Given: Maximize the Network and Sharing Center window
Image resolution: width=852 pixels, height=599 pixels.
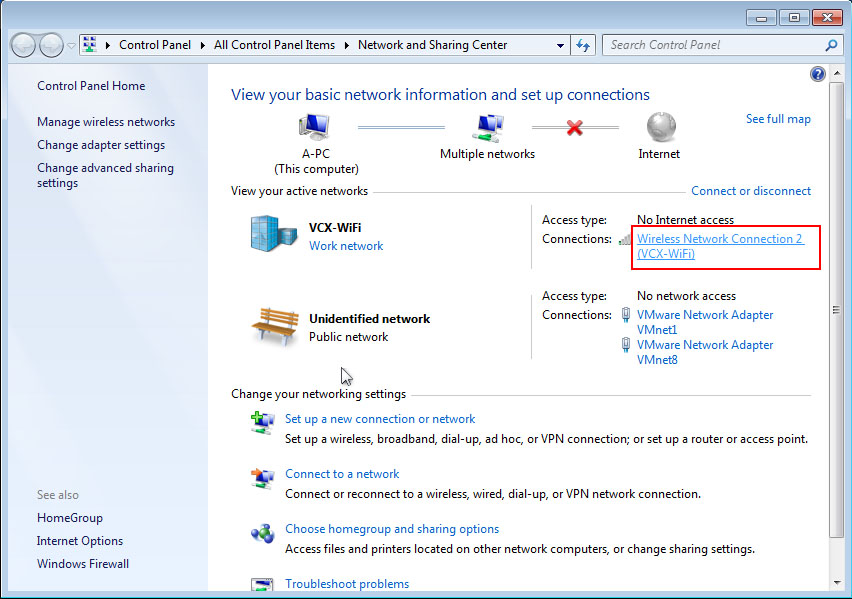Looking at the screenshot, I should click(794, 18).
